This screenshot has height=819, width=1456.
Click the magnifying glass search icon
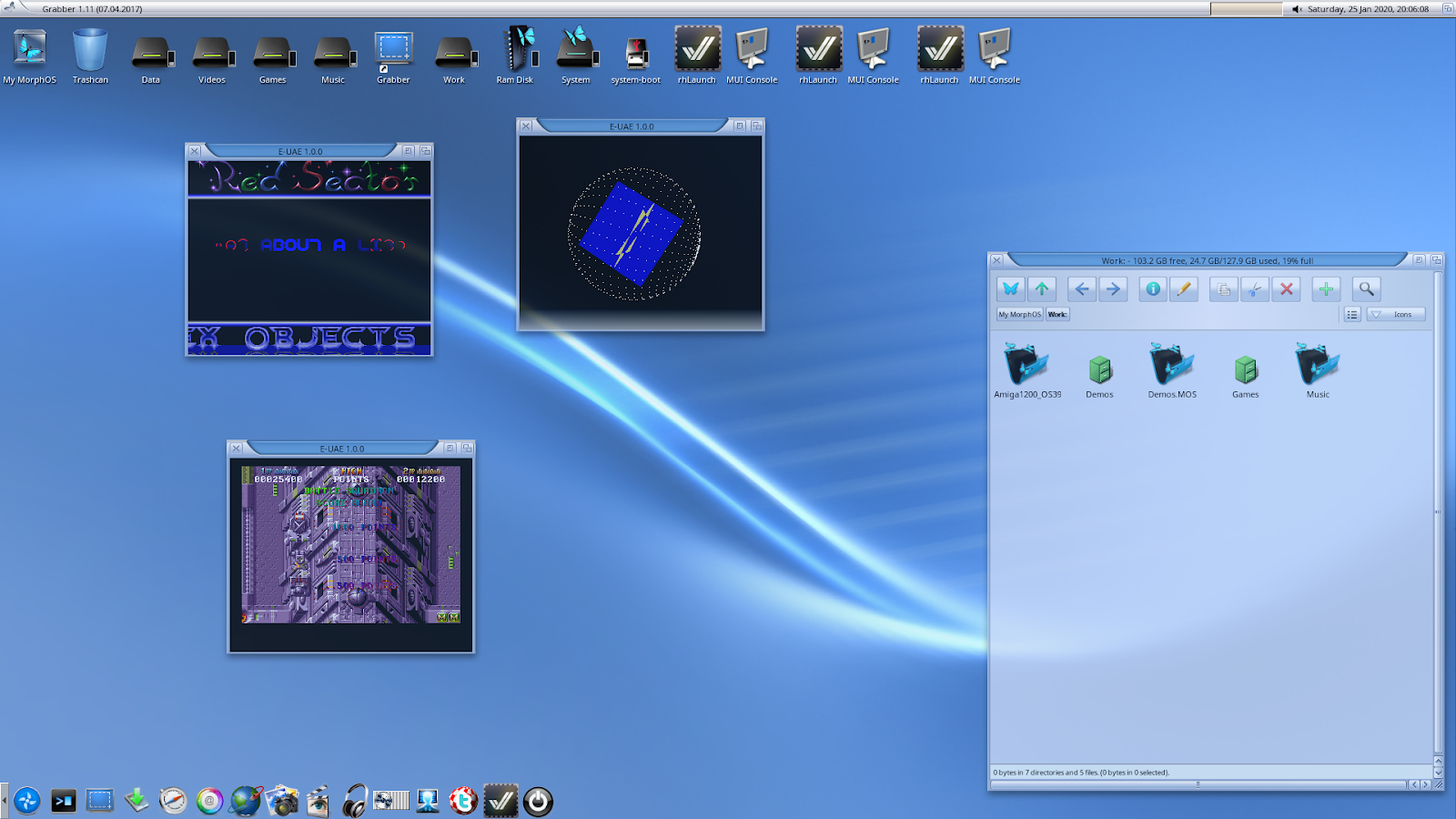[1366, 289]
